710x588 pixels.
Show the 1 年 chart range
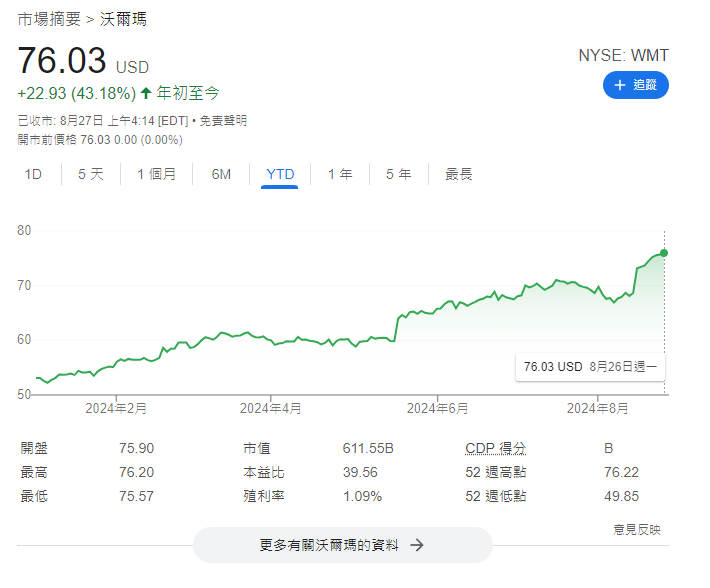coord(340,174)
